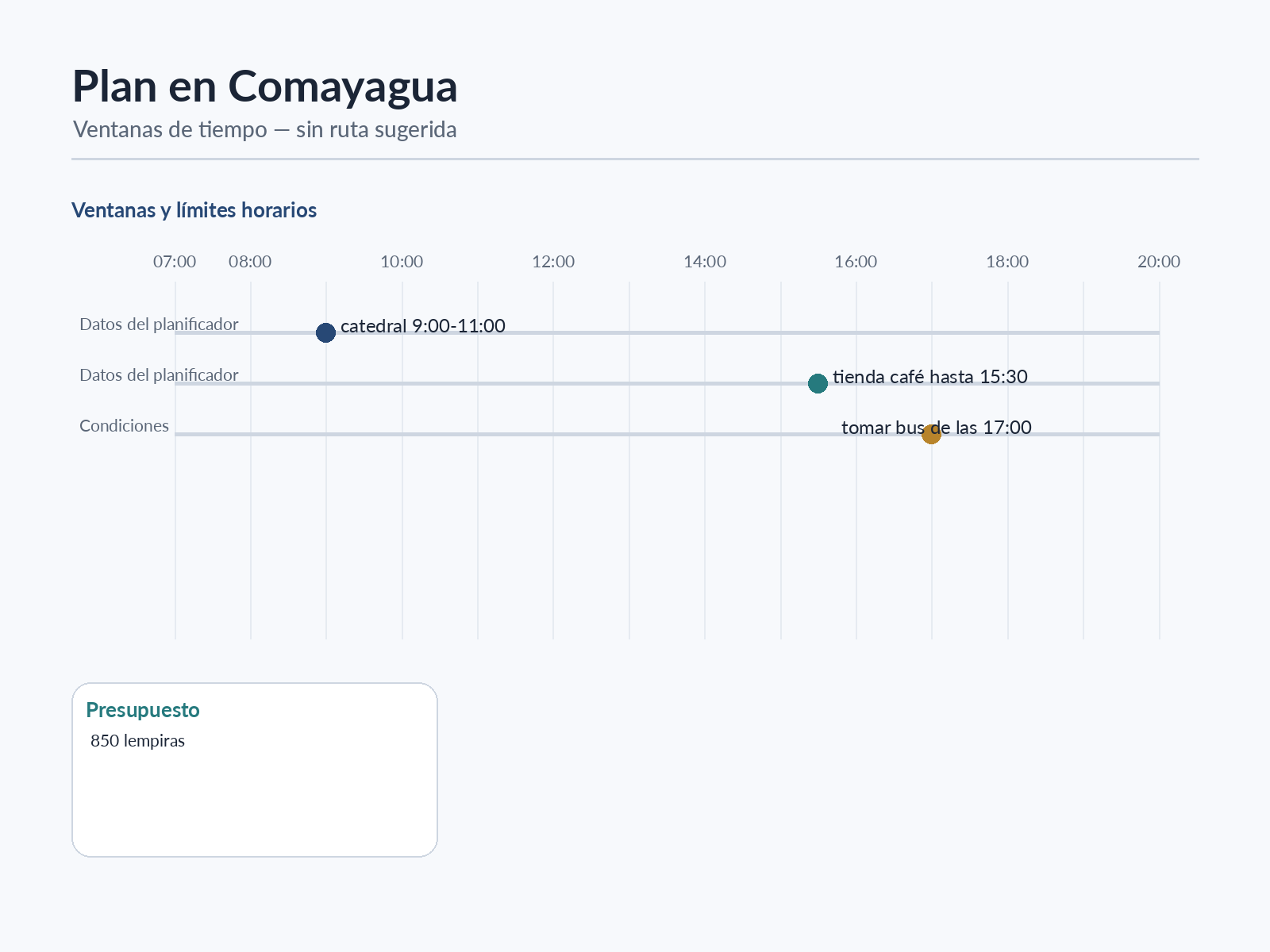Select the label 'catedral 9:00-11:00'

click(x=423, y=326)
